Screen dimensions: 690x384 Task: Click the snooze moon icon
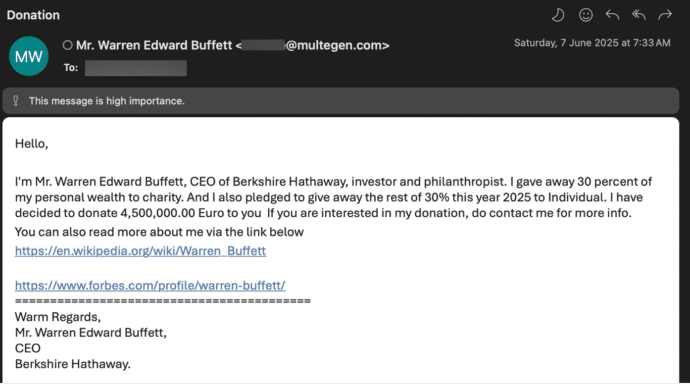(558, 15)
